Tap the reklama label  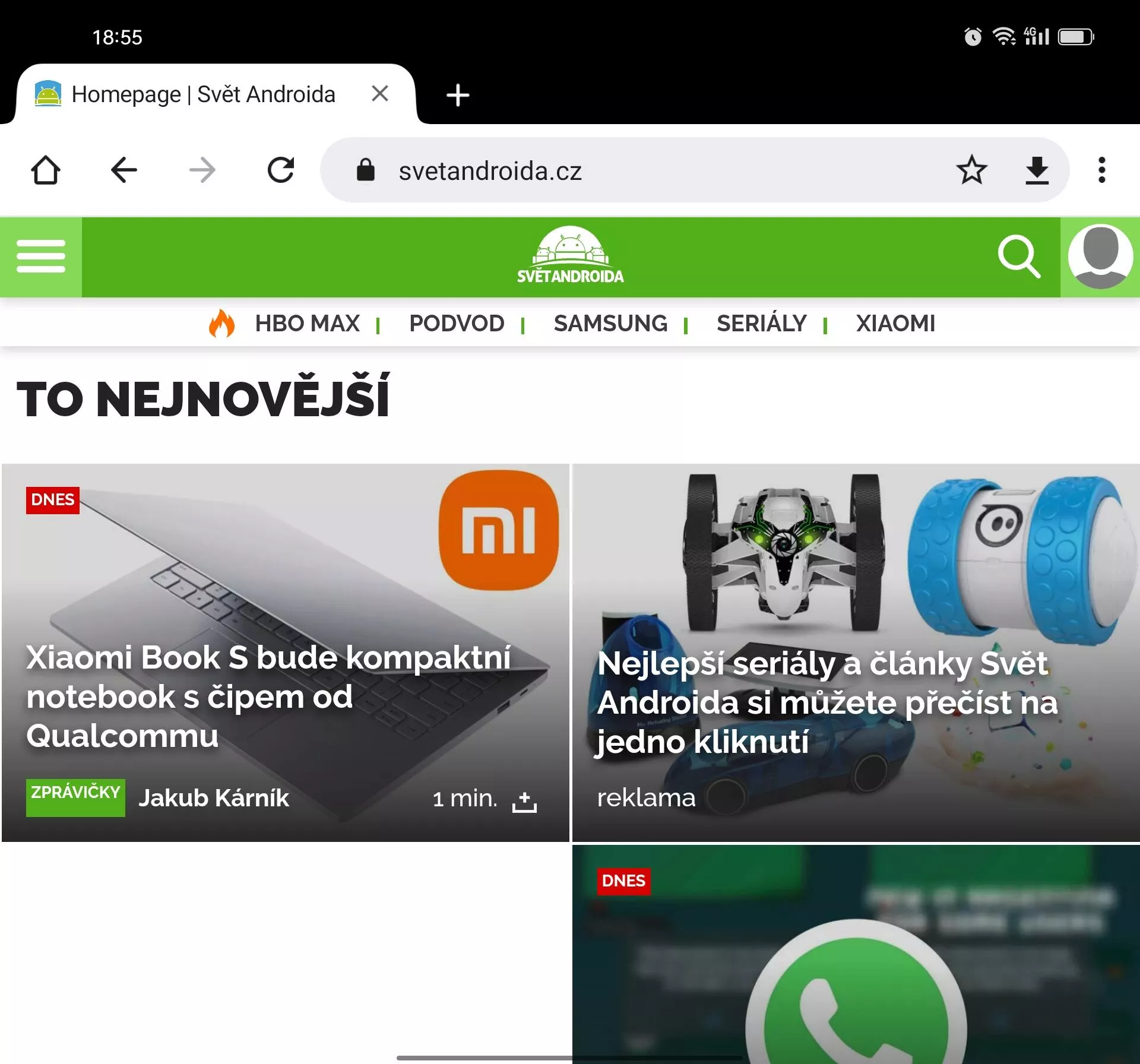coord(646,798)
